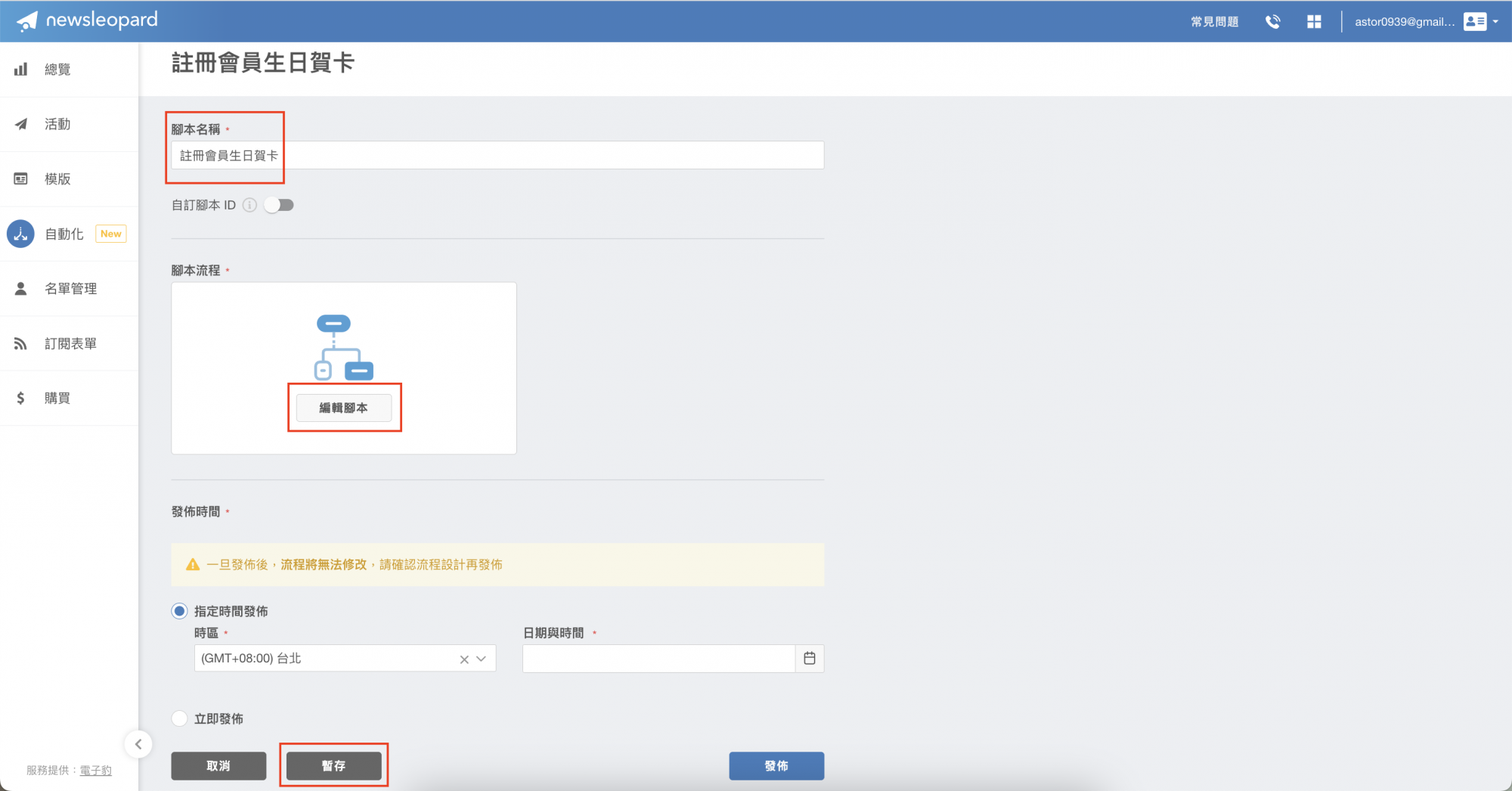Expand the timezone dropdown chevron
The image size is (1512, 791).
point(482,659)
